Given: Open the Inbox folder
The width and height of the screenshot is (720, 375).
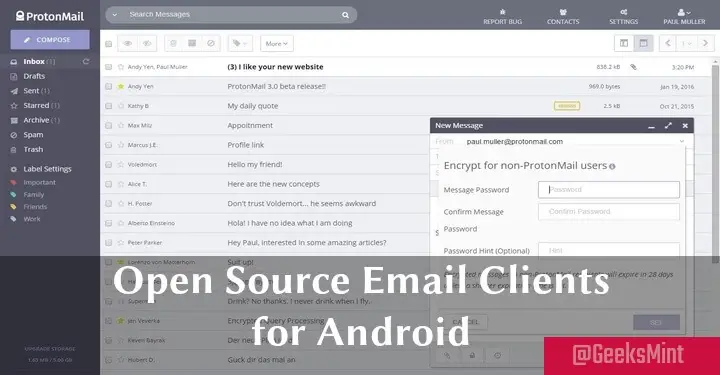Looking at the screenshot, I should coord(34,61).
